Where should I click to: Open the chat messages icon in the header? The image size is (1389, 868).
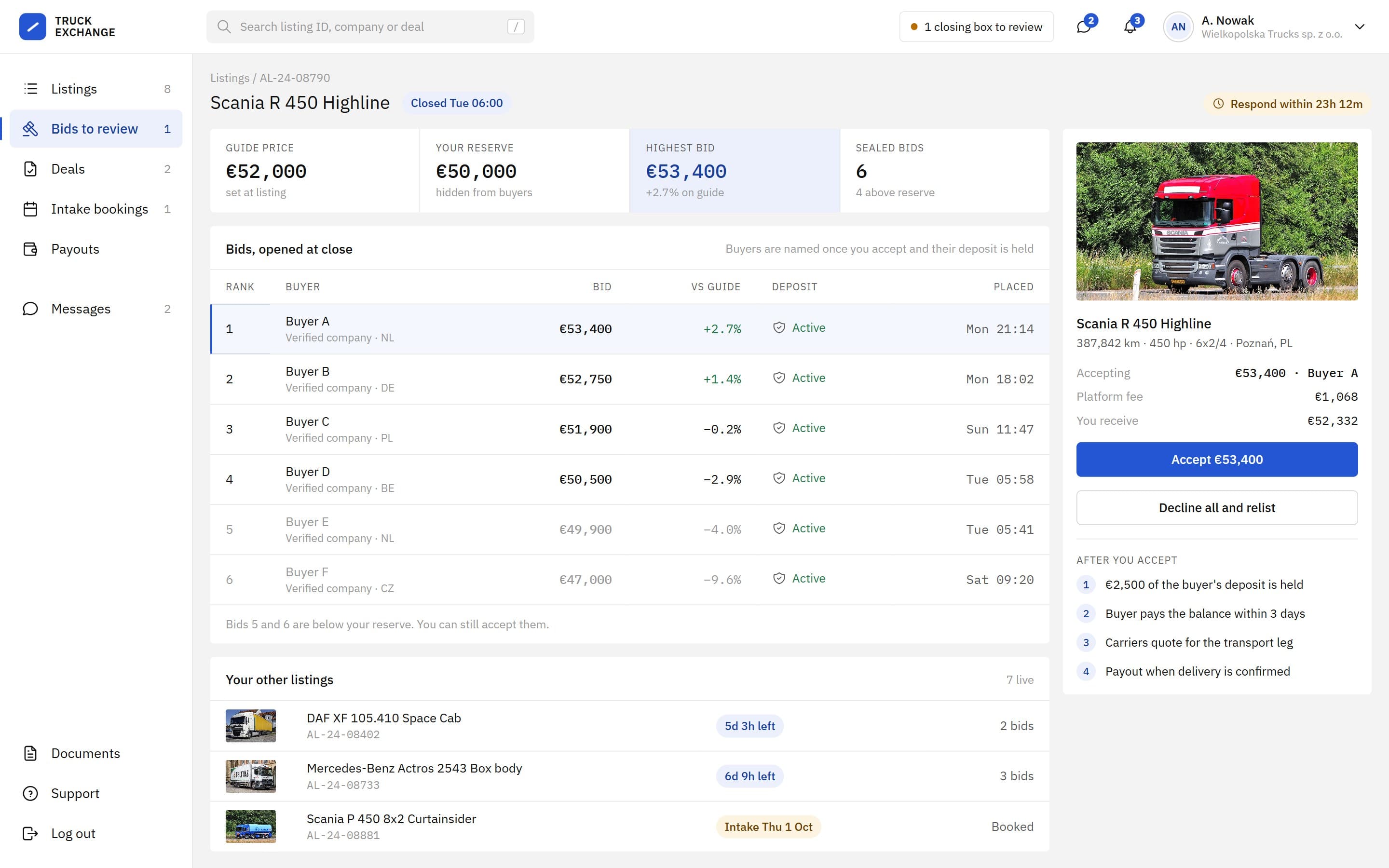(1083, 27)
